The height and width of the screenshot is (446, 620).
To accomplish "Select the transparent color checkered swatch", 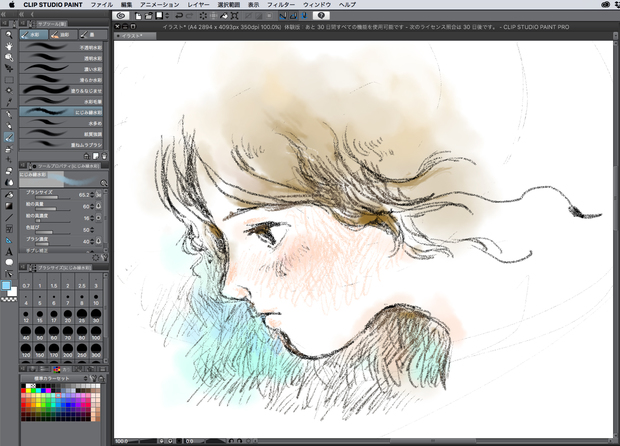I will point(8,299).
